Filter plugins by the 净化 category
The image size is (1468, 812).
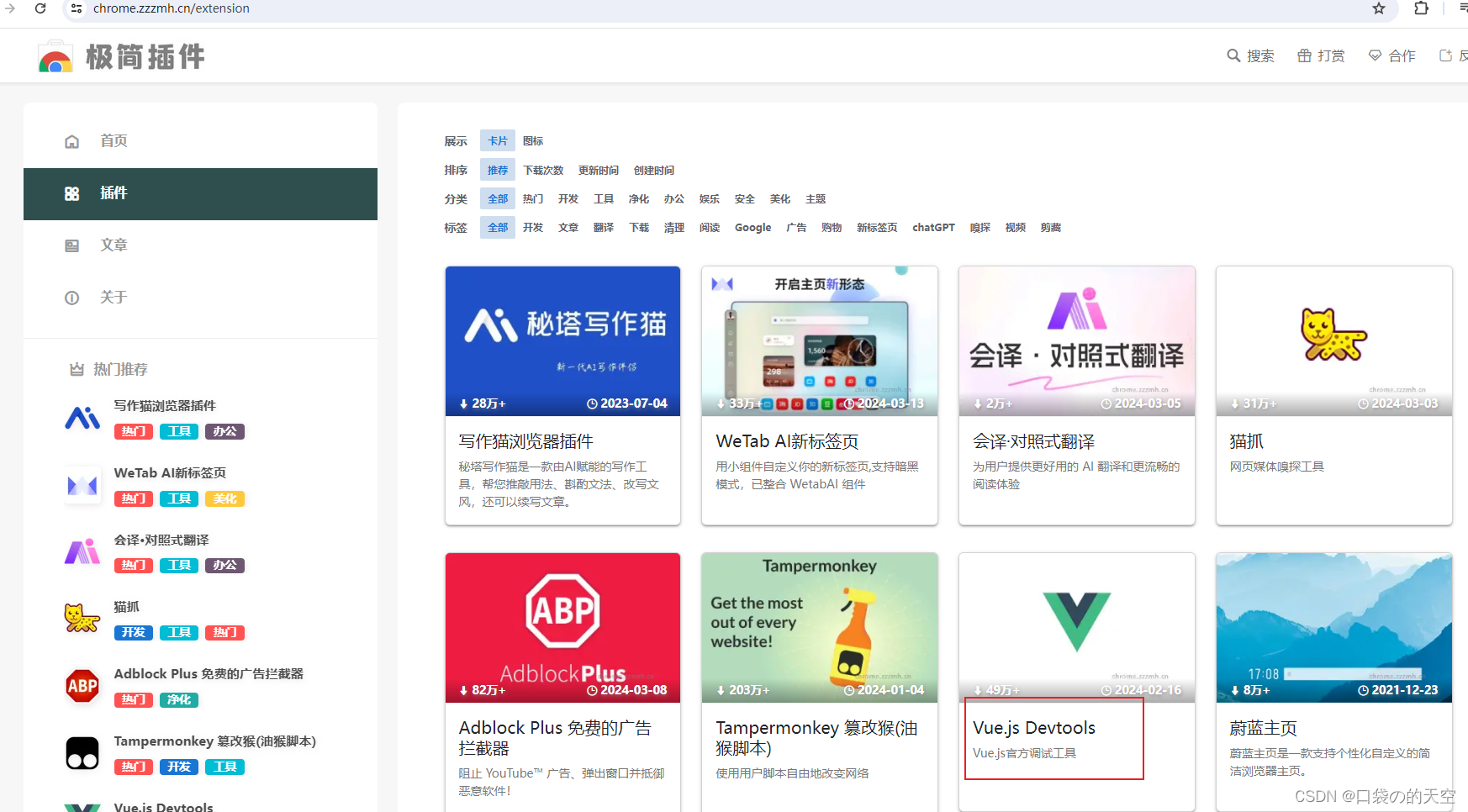[638, 198]
